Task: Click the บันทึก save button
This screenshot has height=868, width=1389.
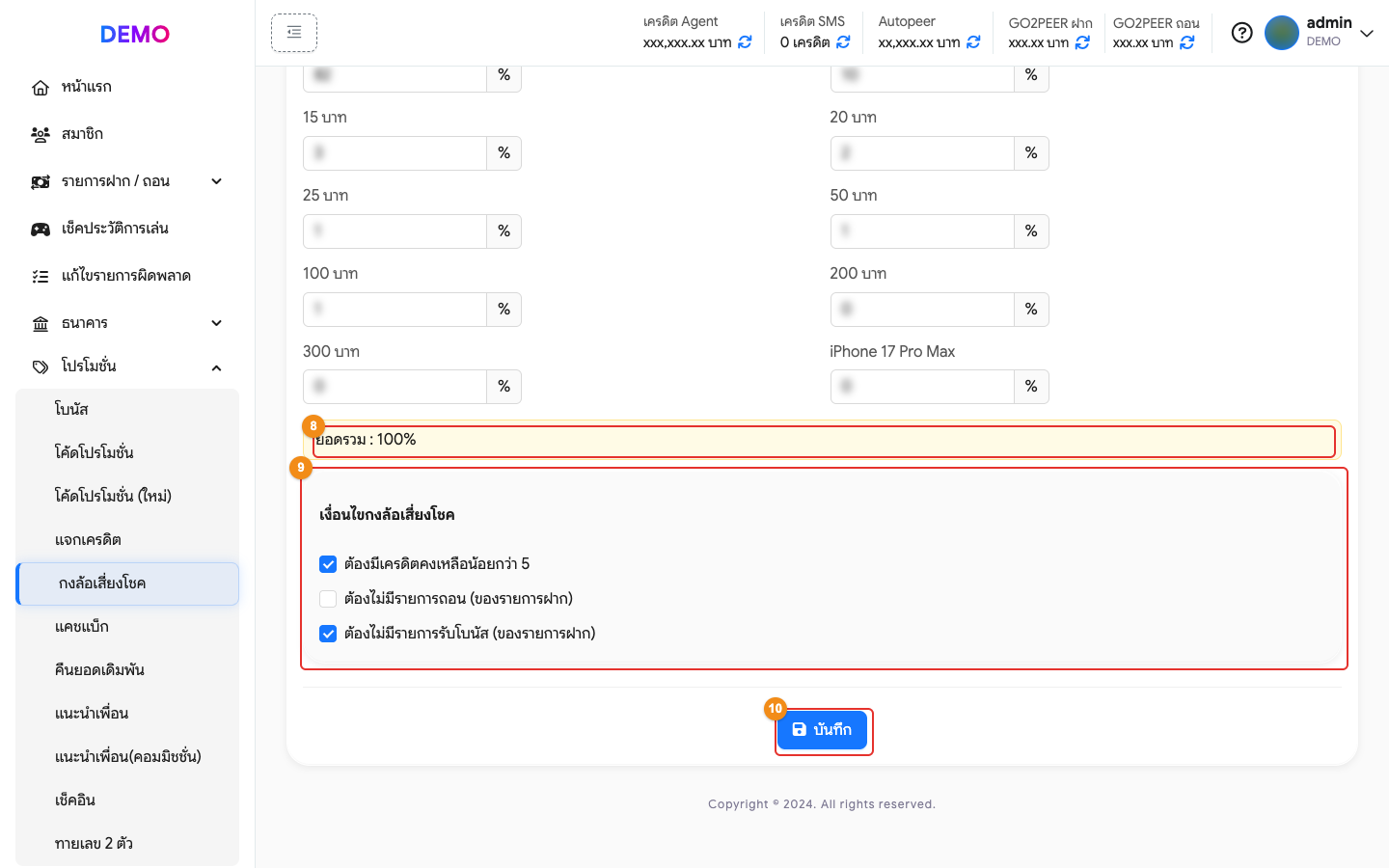Action: [x=823, y=730]
